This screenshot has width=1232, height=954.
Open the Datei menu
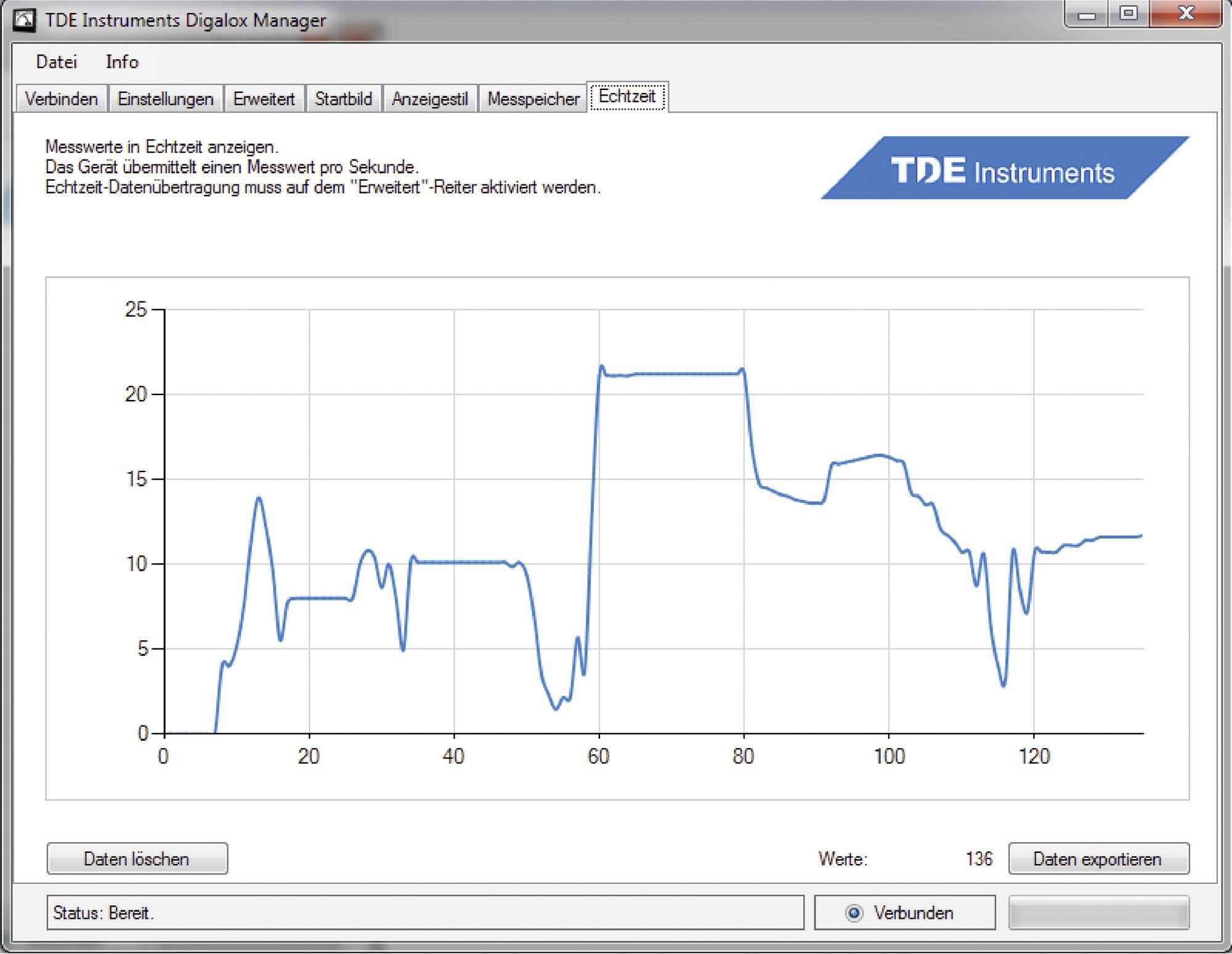point(57,62)
